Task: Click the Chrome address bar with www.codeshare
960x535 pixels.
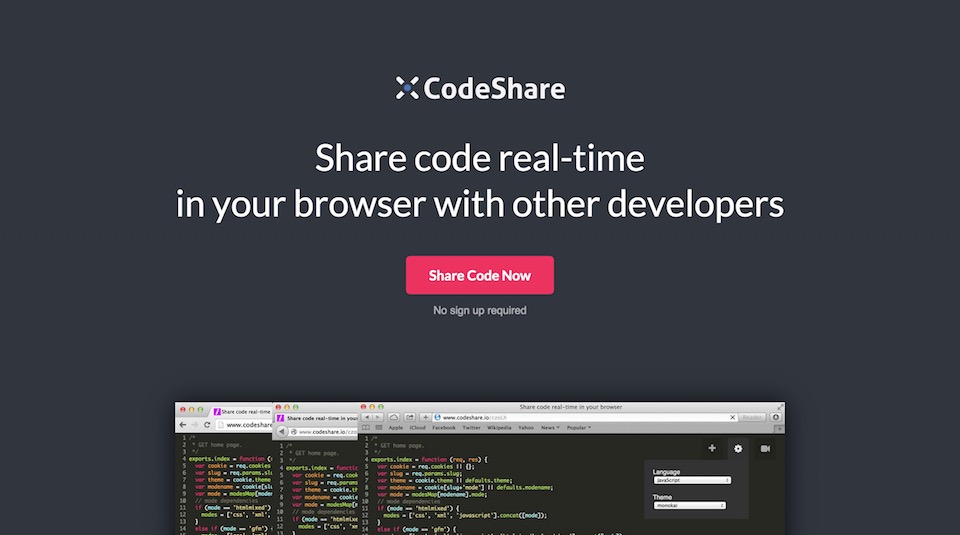Action: [244, 425]
